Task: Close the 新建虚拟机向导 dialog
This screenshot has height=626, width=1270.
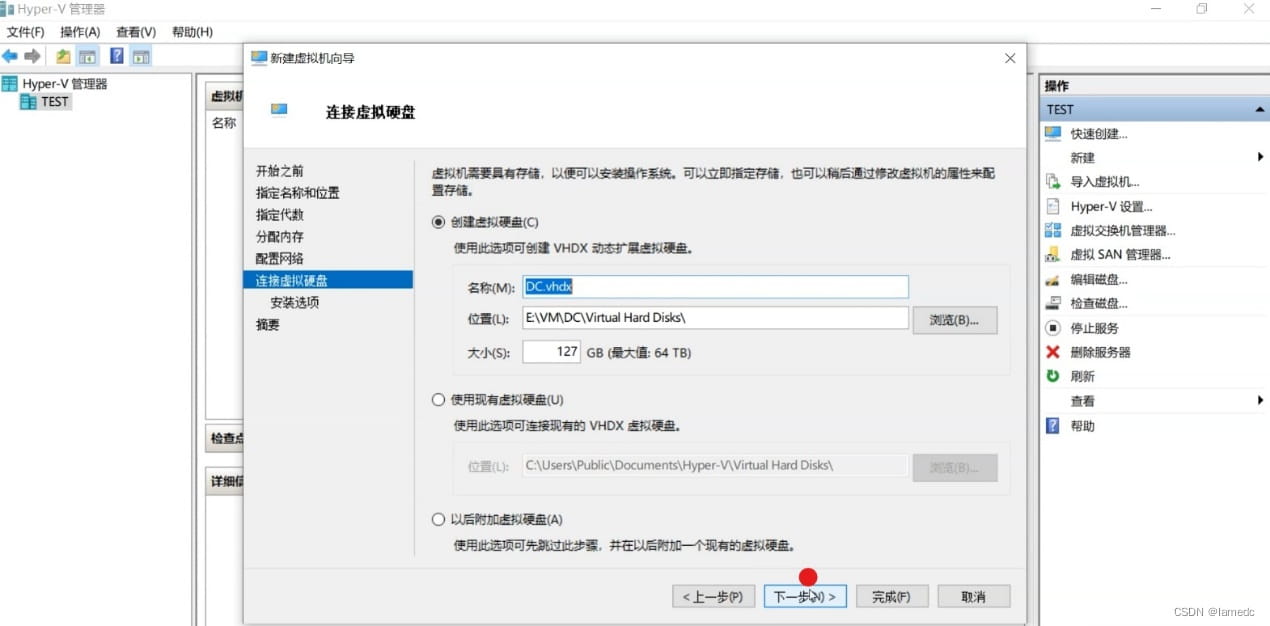Action: click(1009, 58)
